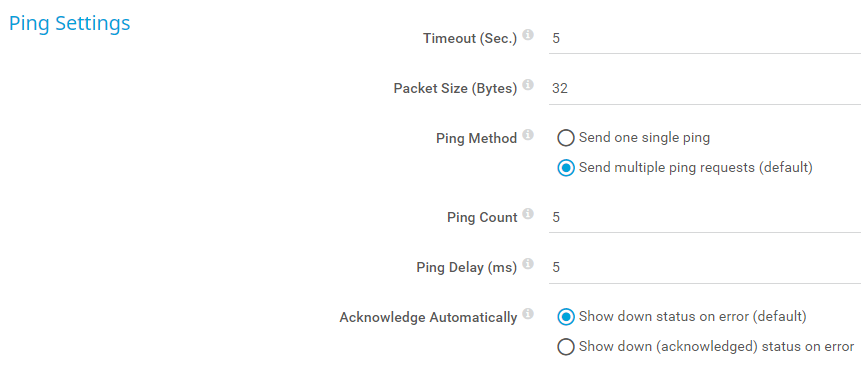Viewport: 861px width, 369px height.
Task: Click the Ping Count label text
Action: coord(482,218)
